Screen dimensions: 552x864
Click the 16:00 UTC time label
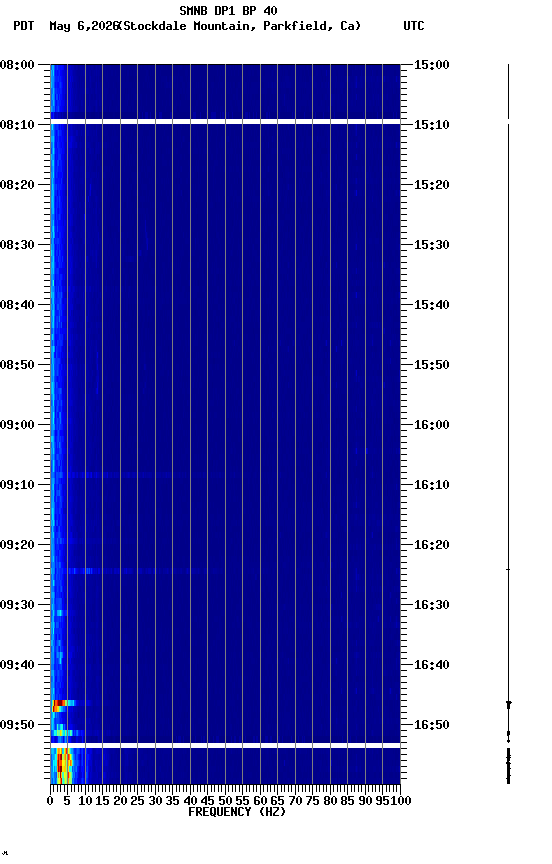(x=432, y=425)
